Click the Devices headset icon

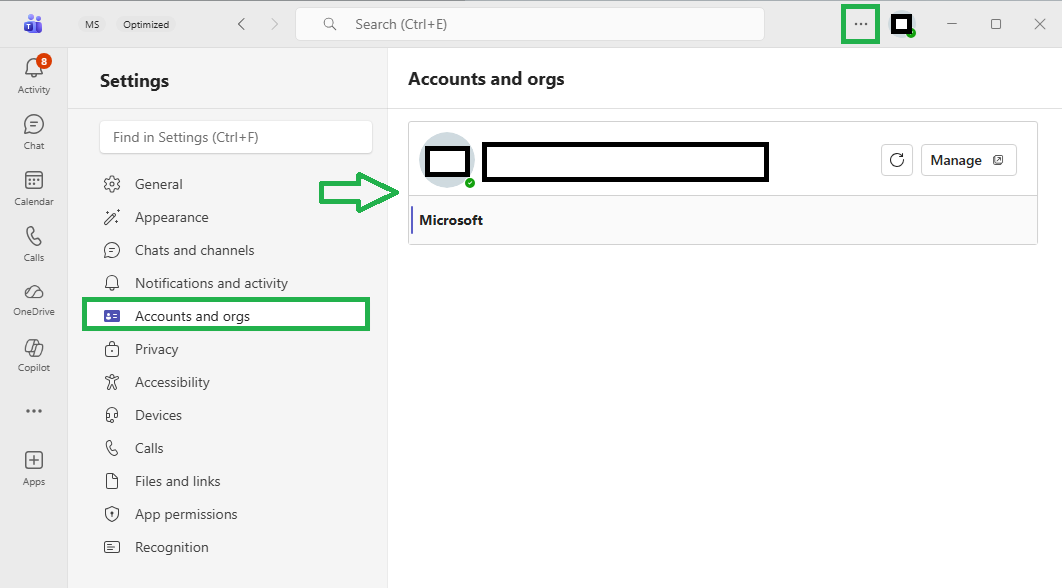click(112, 415)
